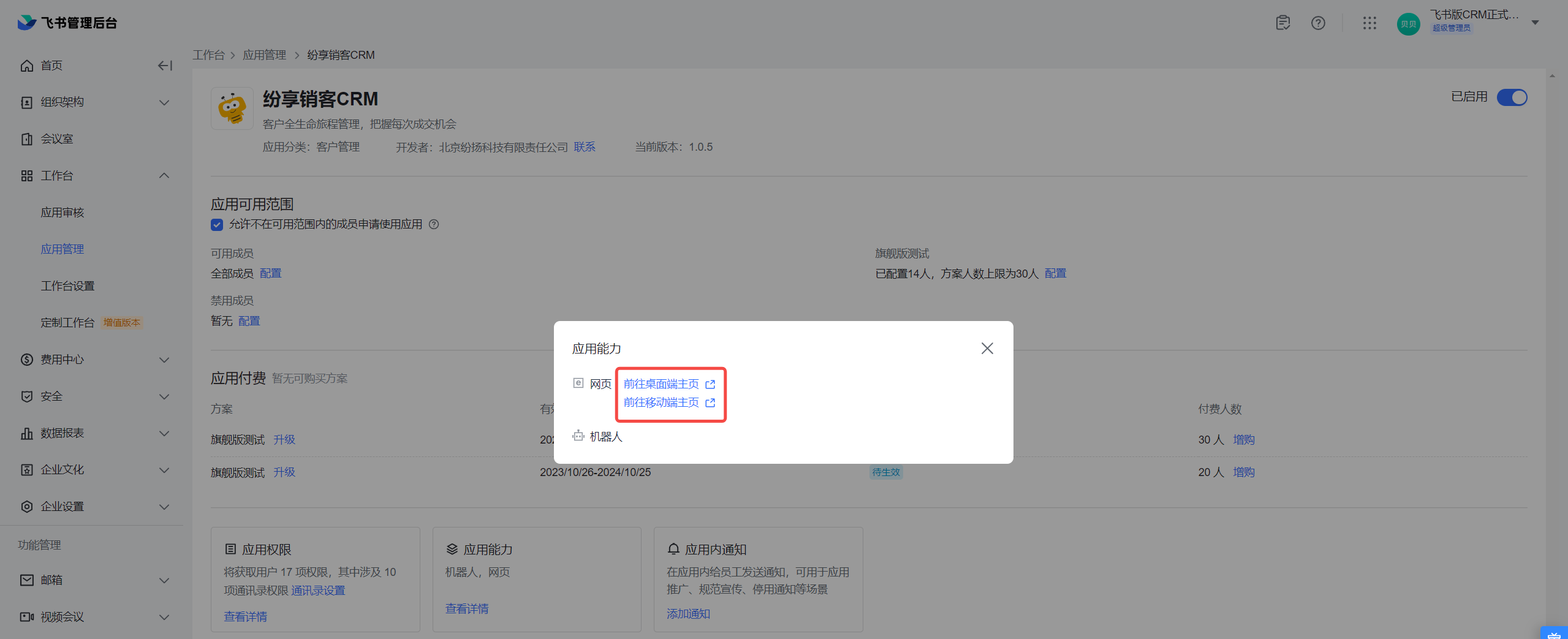Screen dimensions: 1568x639
Task: Click the info icon beside 允许不在可用范围内的成员申请使用应用
Action: pos(434,224)
